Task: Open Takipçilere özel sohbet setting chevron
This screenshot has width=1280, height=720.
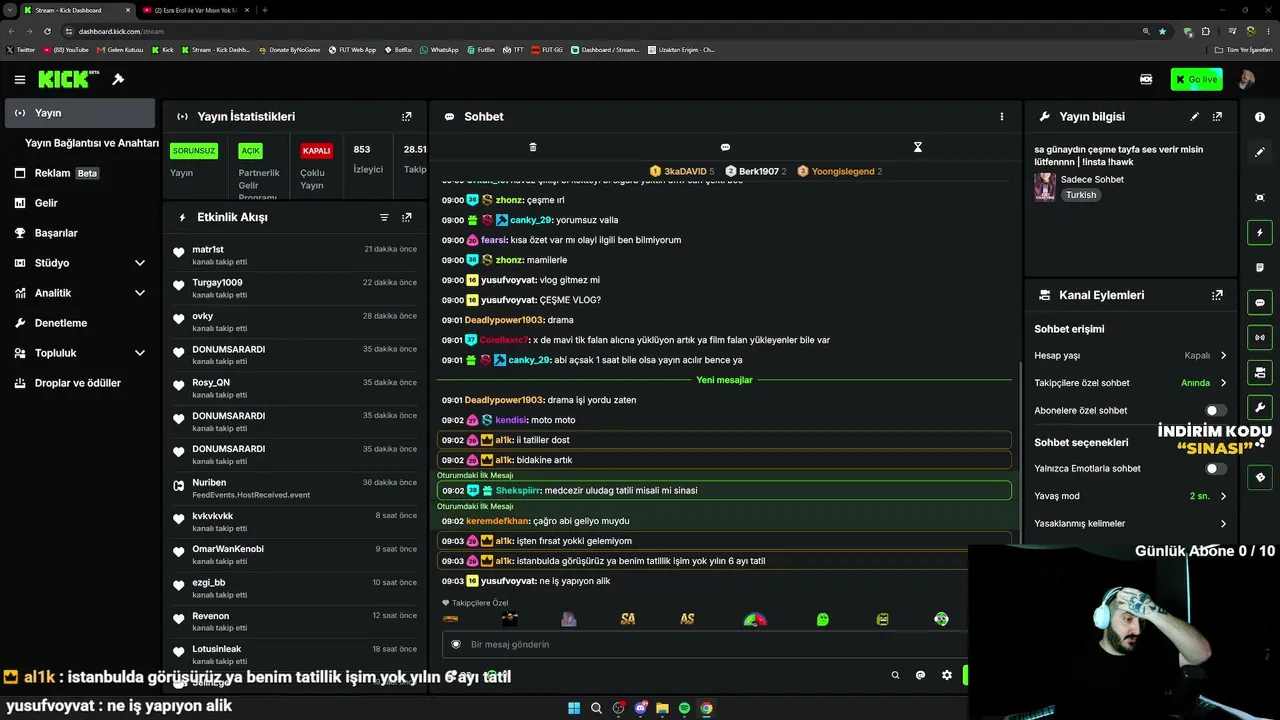Action: click(x=1223, y=383)
